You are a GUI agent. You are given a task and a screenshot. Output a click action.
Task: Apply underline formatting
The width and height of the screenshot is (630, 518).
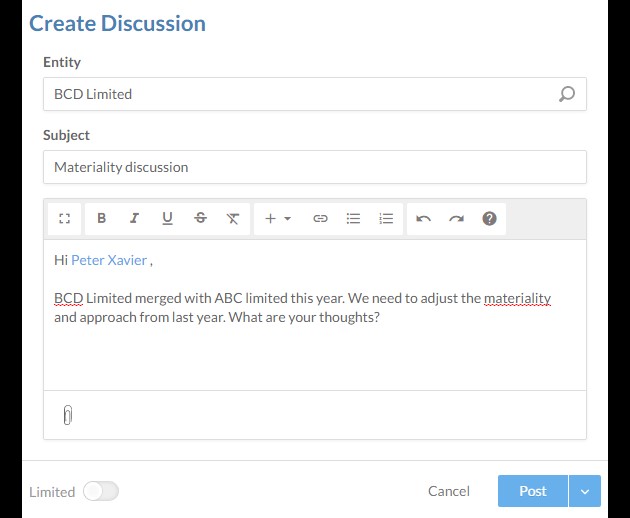click(167, 219)
